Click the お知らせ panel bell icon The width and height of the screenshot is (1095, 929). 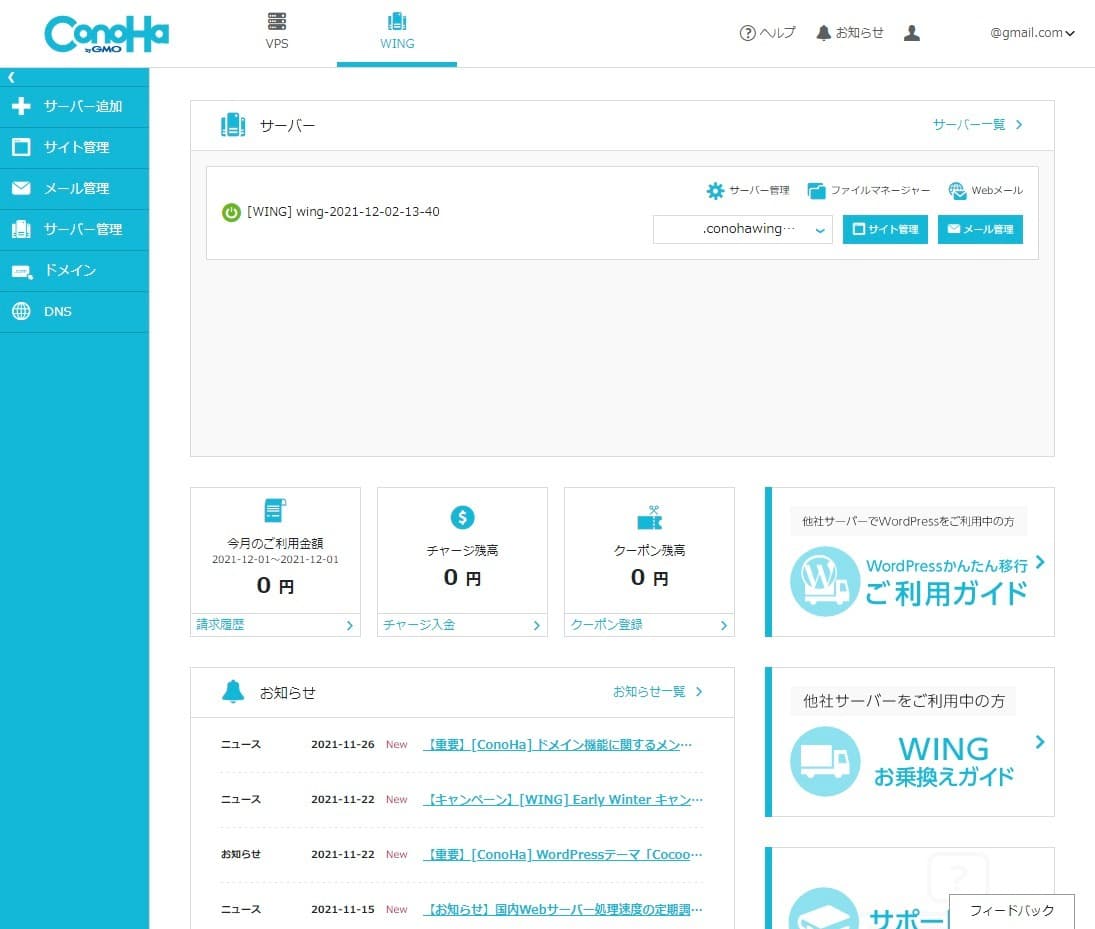click(233, 692)
